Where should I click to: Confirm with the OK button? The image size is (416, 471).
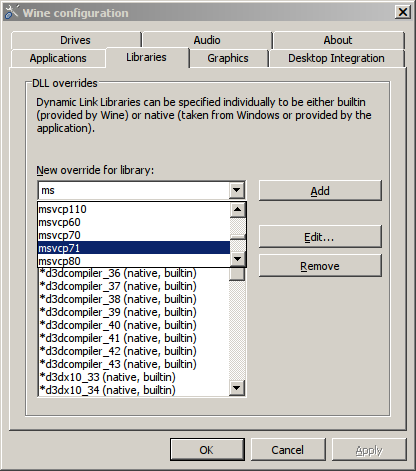point(207,450)
